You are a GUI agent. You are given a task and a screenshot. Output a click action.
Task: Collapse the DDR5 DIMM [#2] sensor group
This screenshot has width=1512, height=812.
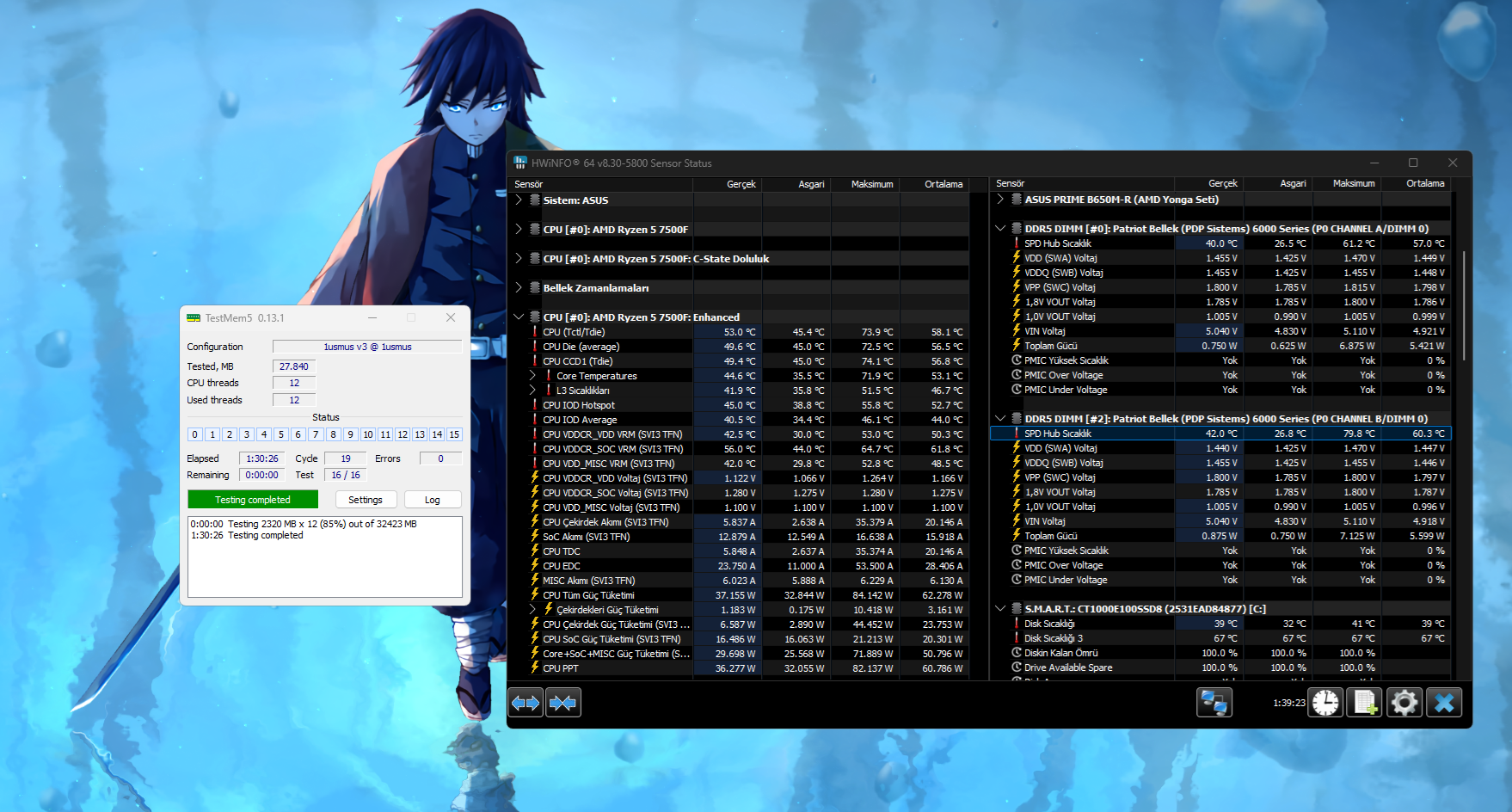[x=1000, y=418]
